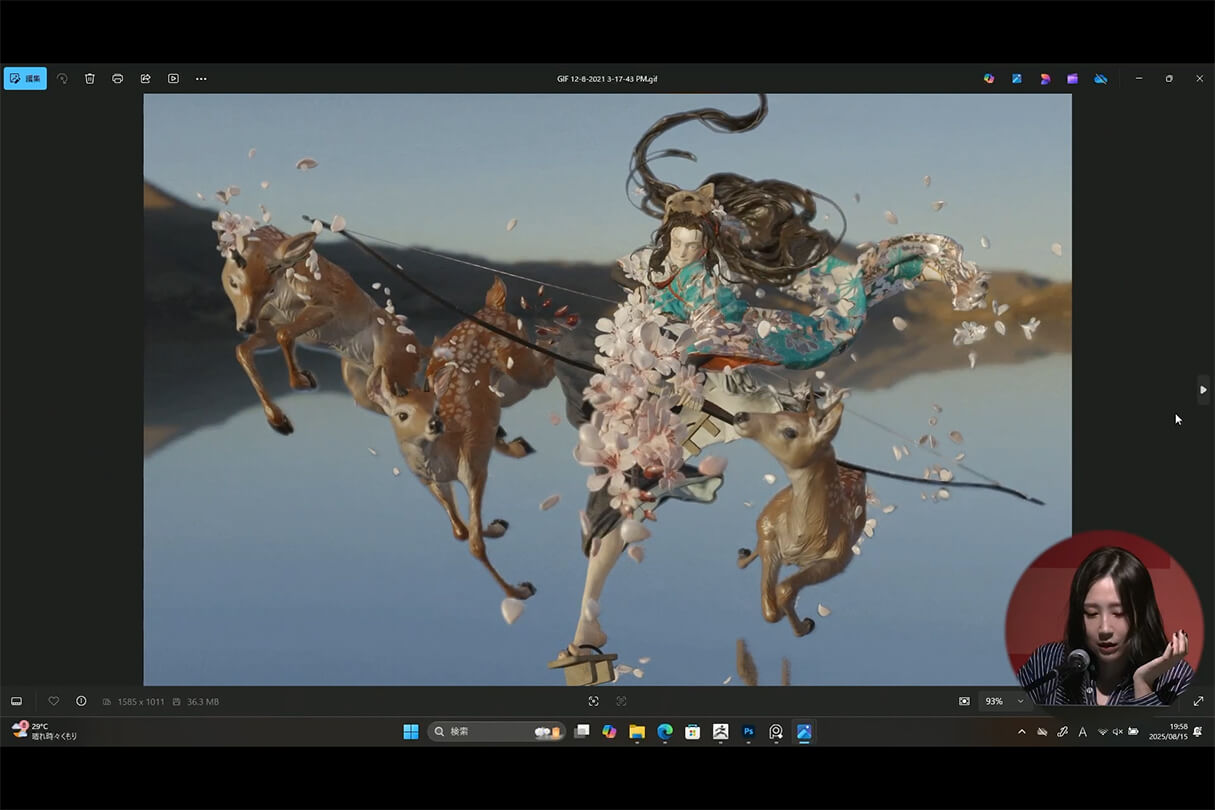Click the fit-to-window icon beside 93%

tap(964, 701)
